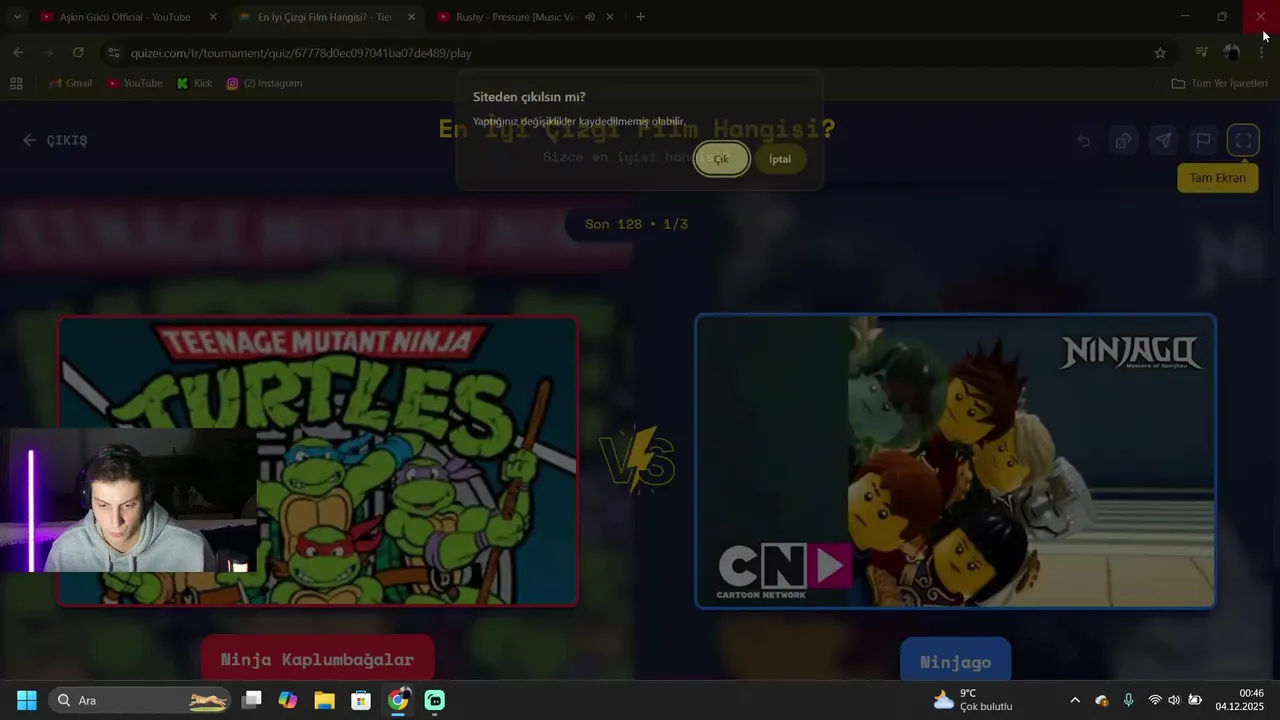Viewport: 1280px width, 720px height.
Task: Click the Chrome taskbar icon
Action: click(x=398, y=700)
